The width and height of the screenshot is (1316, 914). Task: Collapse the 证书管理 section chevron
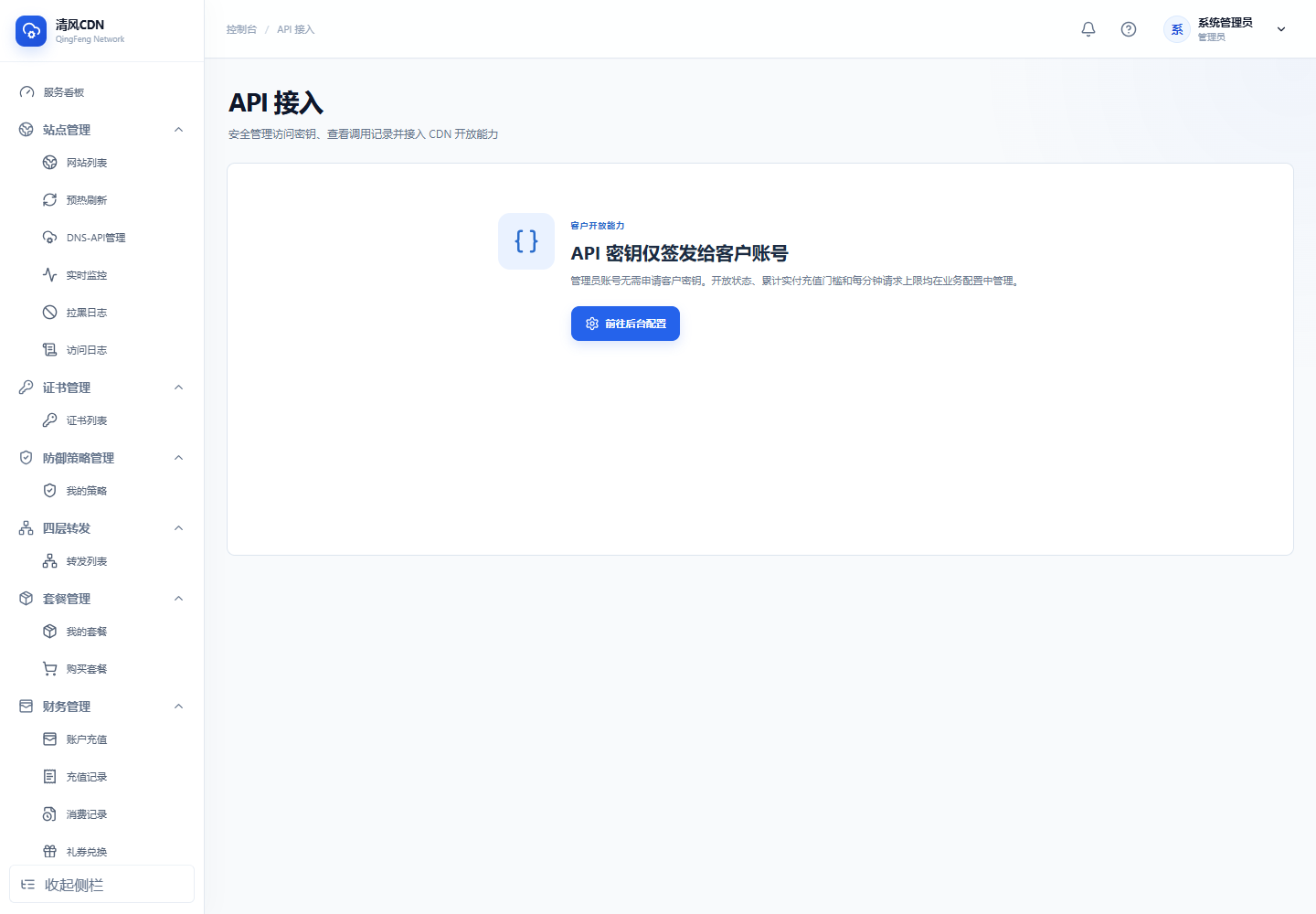(179, 388)
